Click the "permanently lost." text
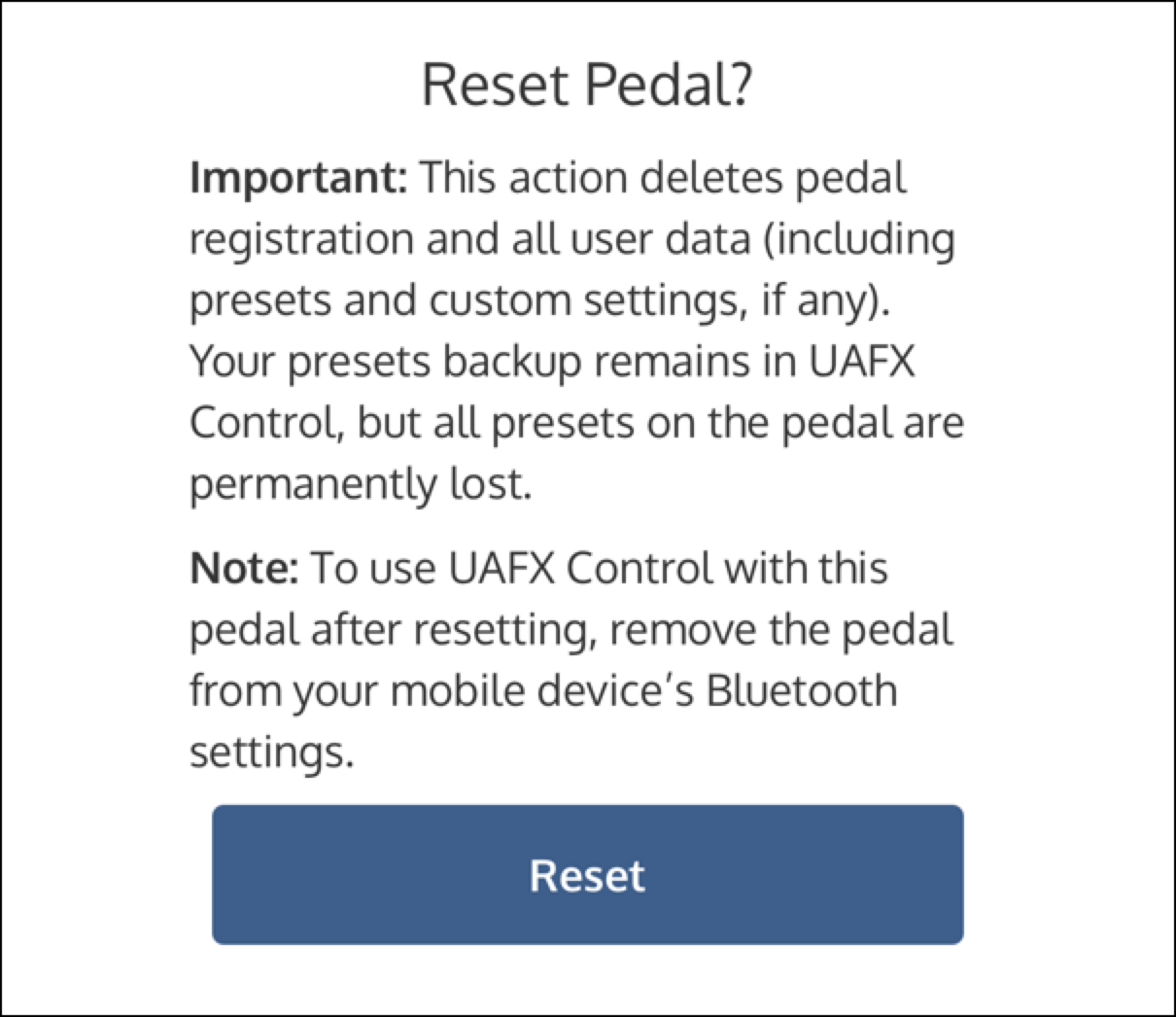The width and height of the screenshot is (1176, 1017). pyautogui.click(x=361, y=483)
